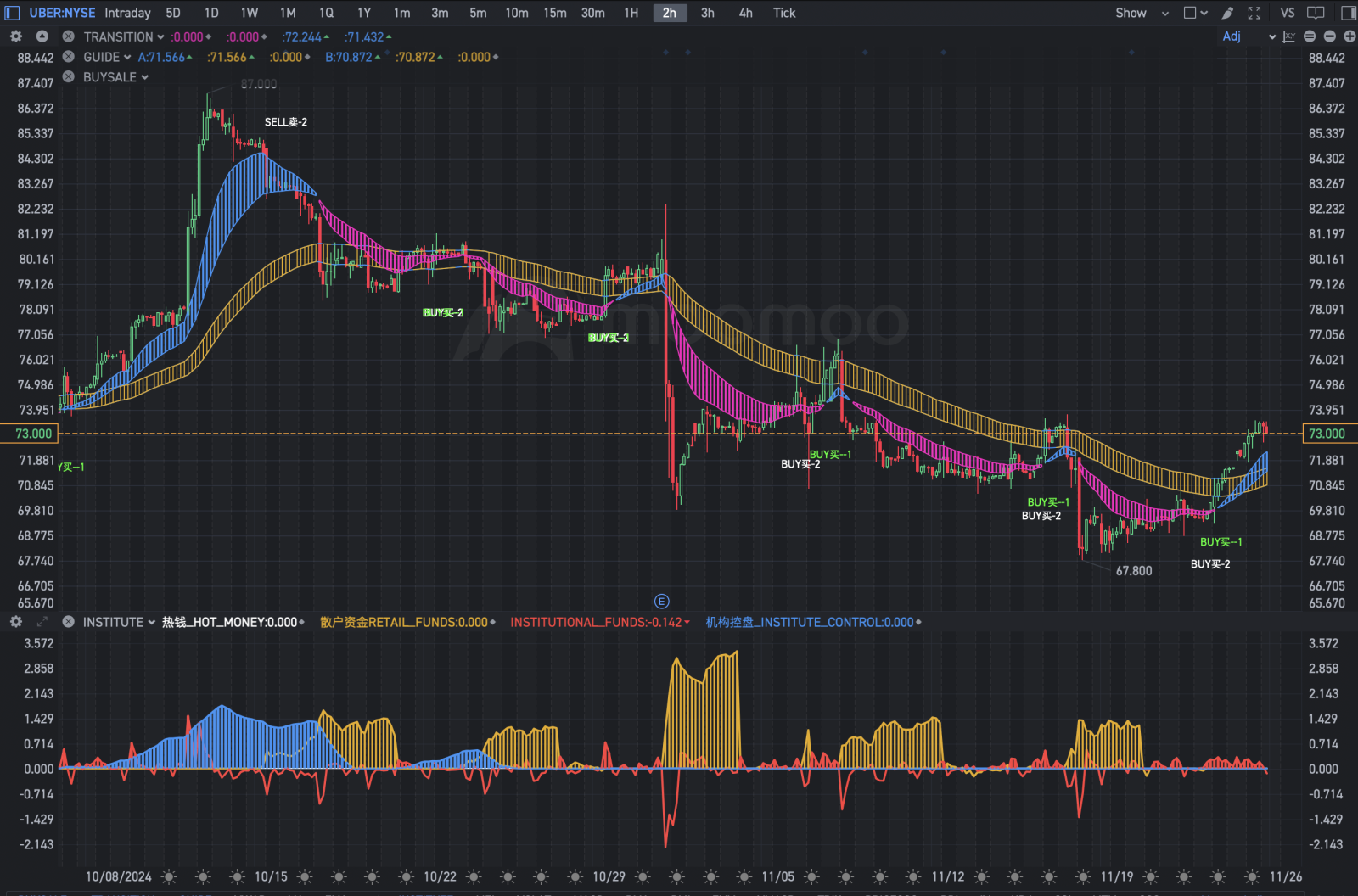Image resolution: width=1358 pixels, height=896 pixels.
Task: Open the Show dropdown
Action: (1142, 13)
